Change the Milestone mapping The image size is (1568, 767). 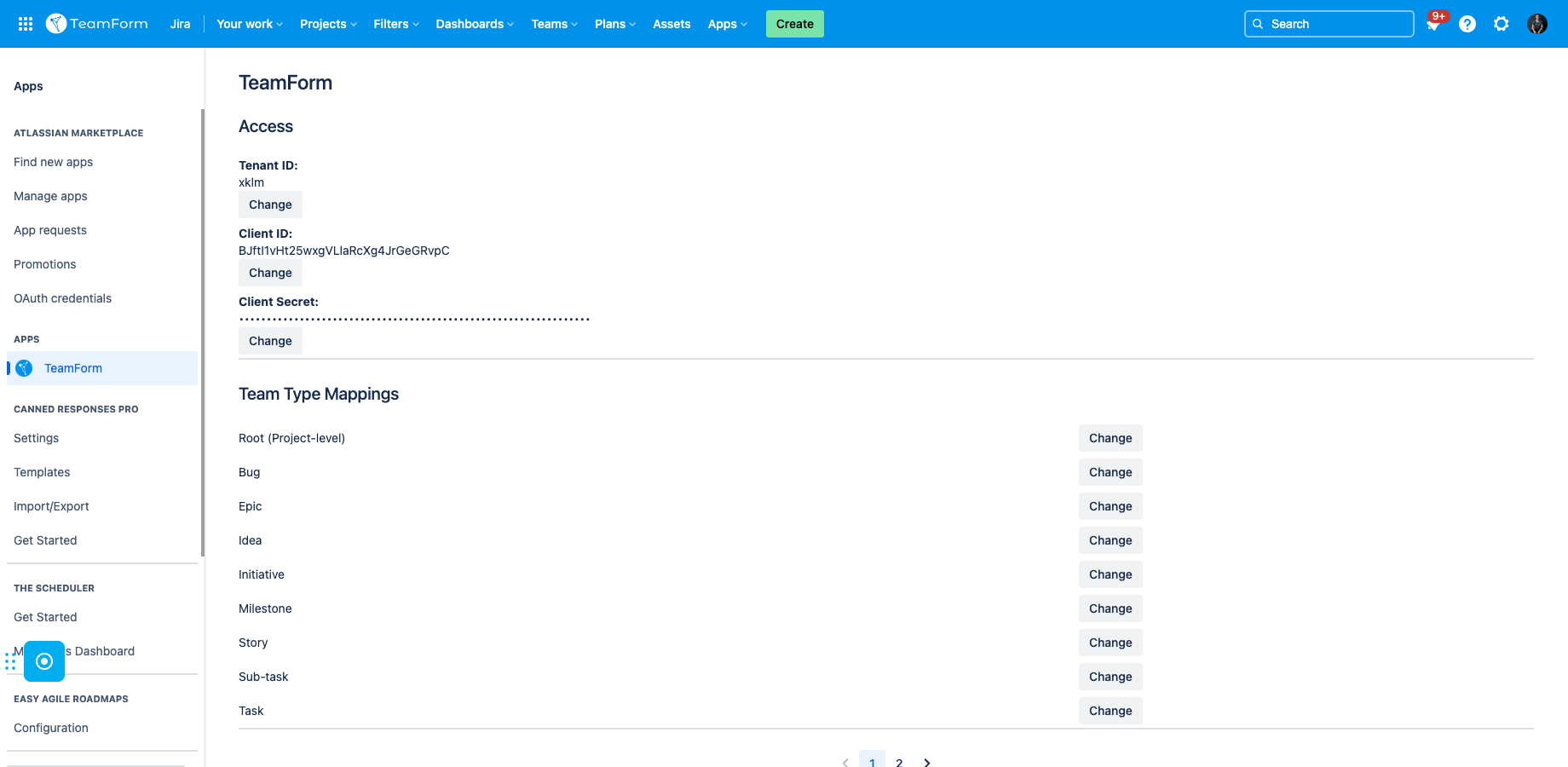(1110, 608)
